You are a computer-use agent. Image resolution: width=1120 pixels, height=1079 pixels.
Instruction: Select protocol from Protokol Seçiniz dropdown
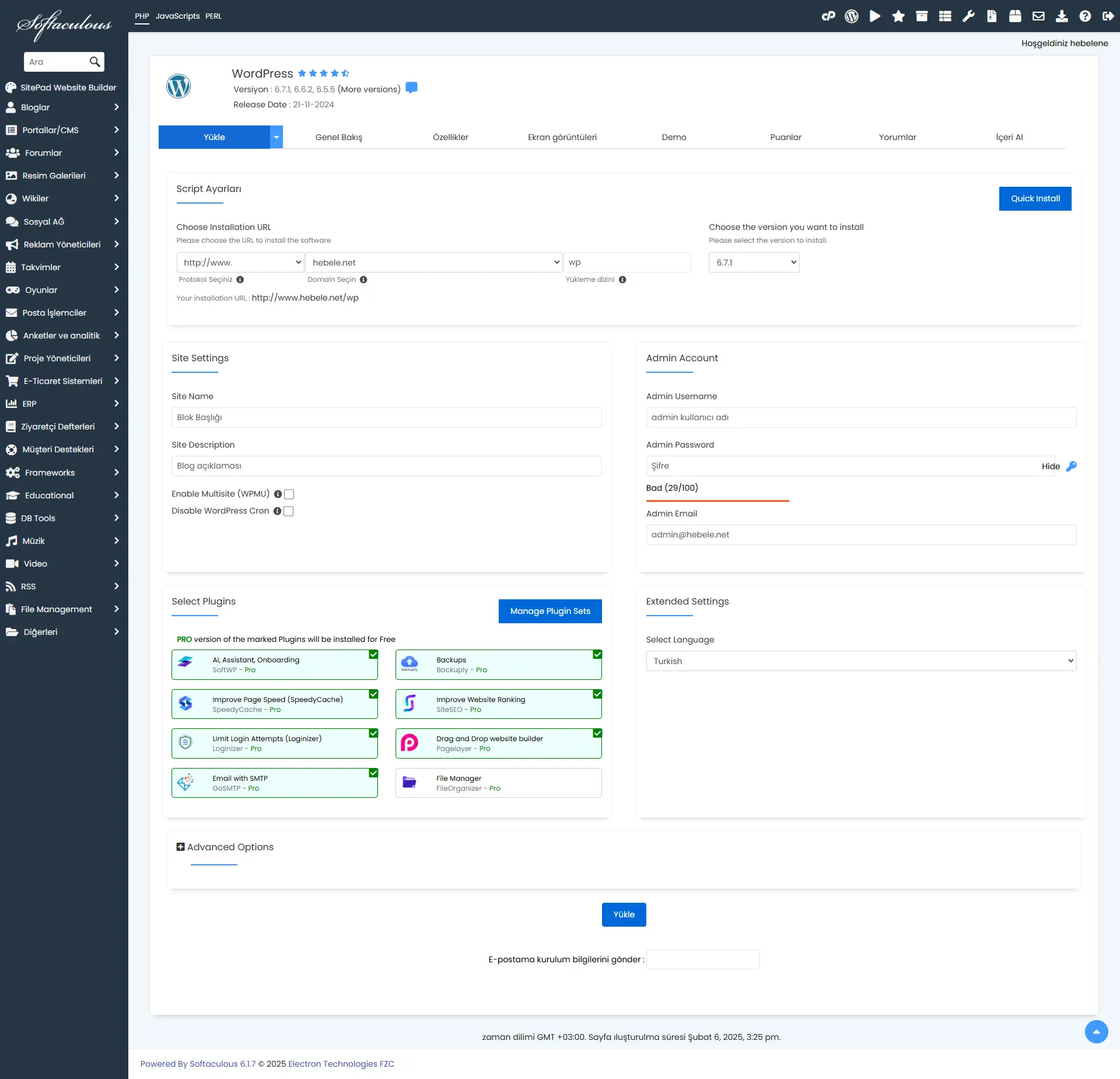coord(239,262)
